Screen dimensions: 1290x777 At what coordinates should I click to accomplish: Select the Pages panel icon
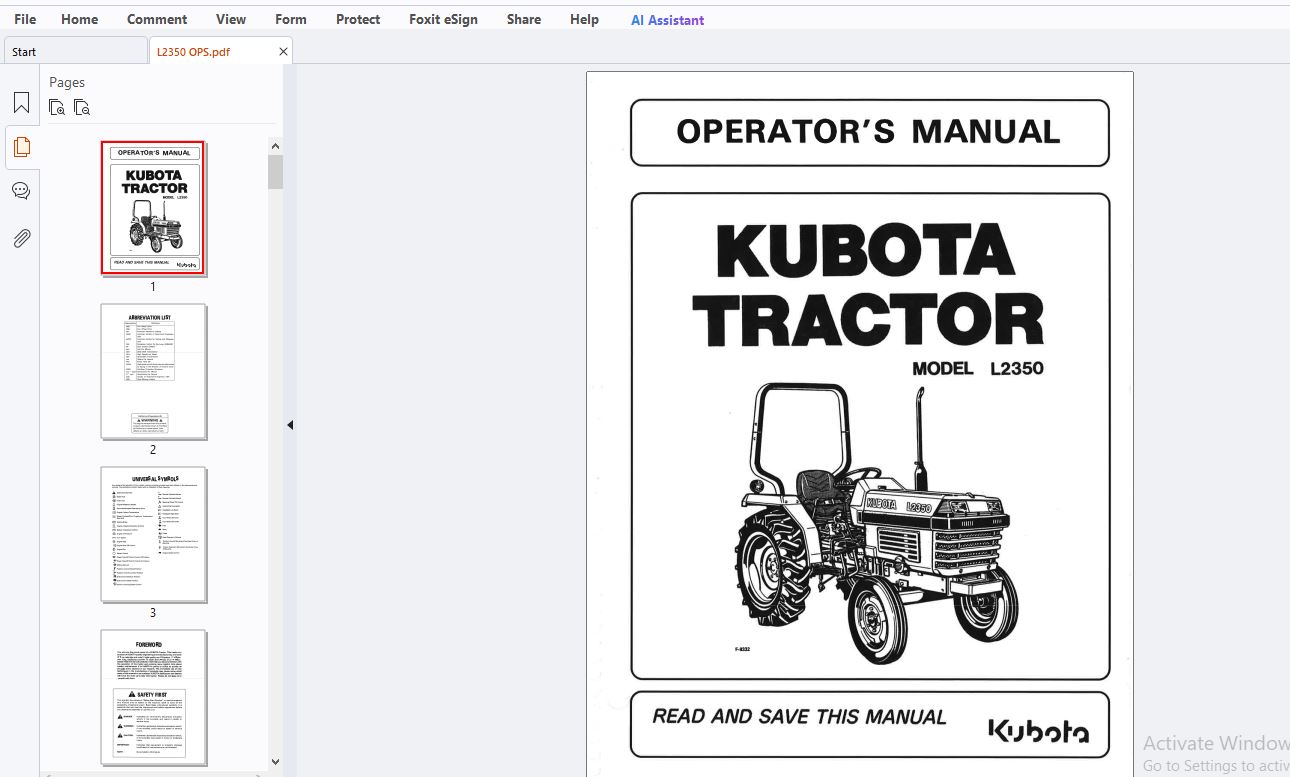pyautogui.click(x=21, y=147)
